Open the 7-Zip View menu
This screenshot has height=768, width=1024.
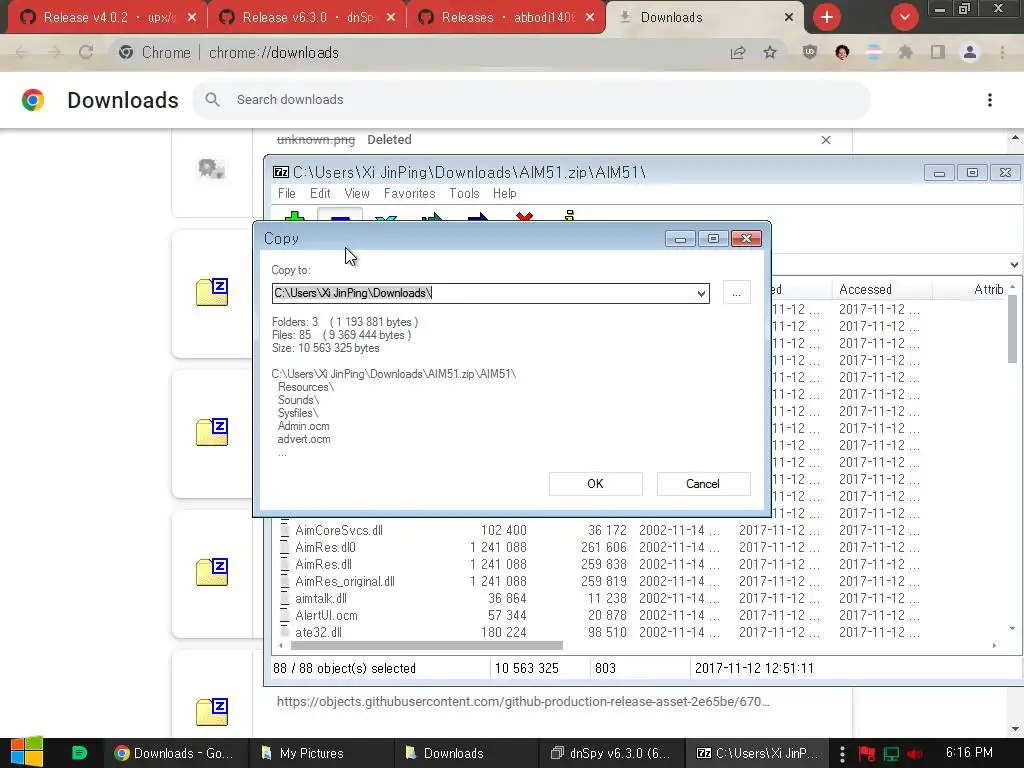tap(357, 193)
